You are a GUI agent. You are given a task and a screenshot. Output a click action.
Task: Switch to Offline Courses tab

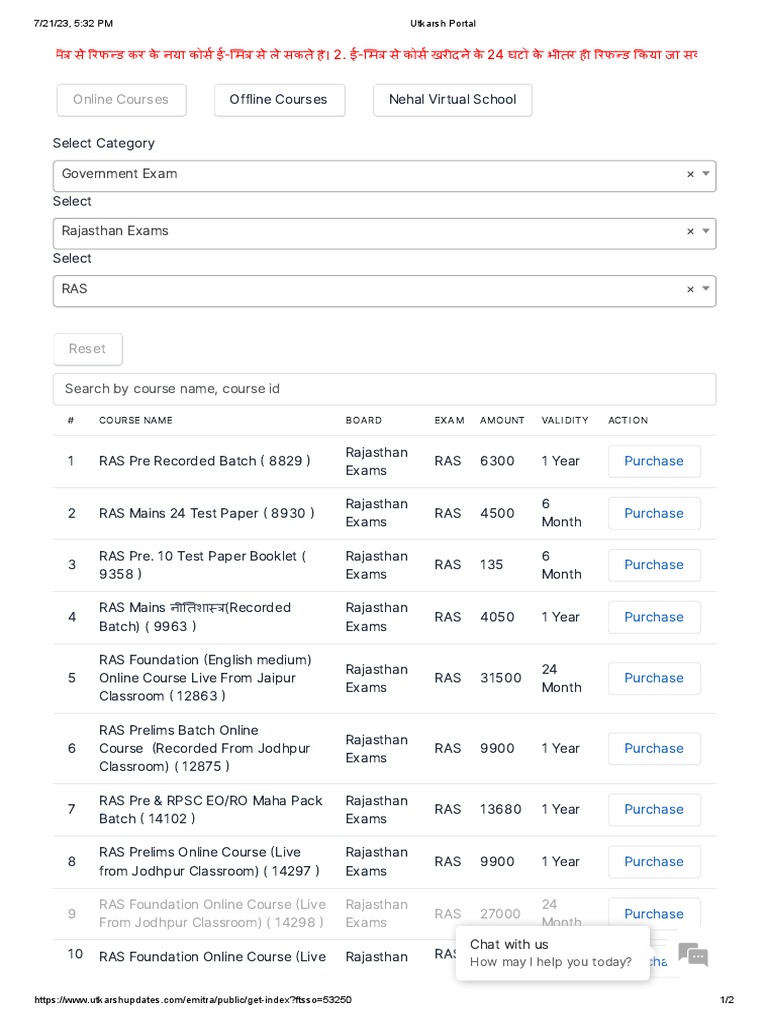click(x=279, y=100)
